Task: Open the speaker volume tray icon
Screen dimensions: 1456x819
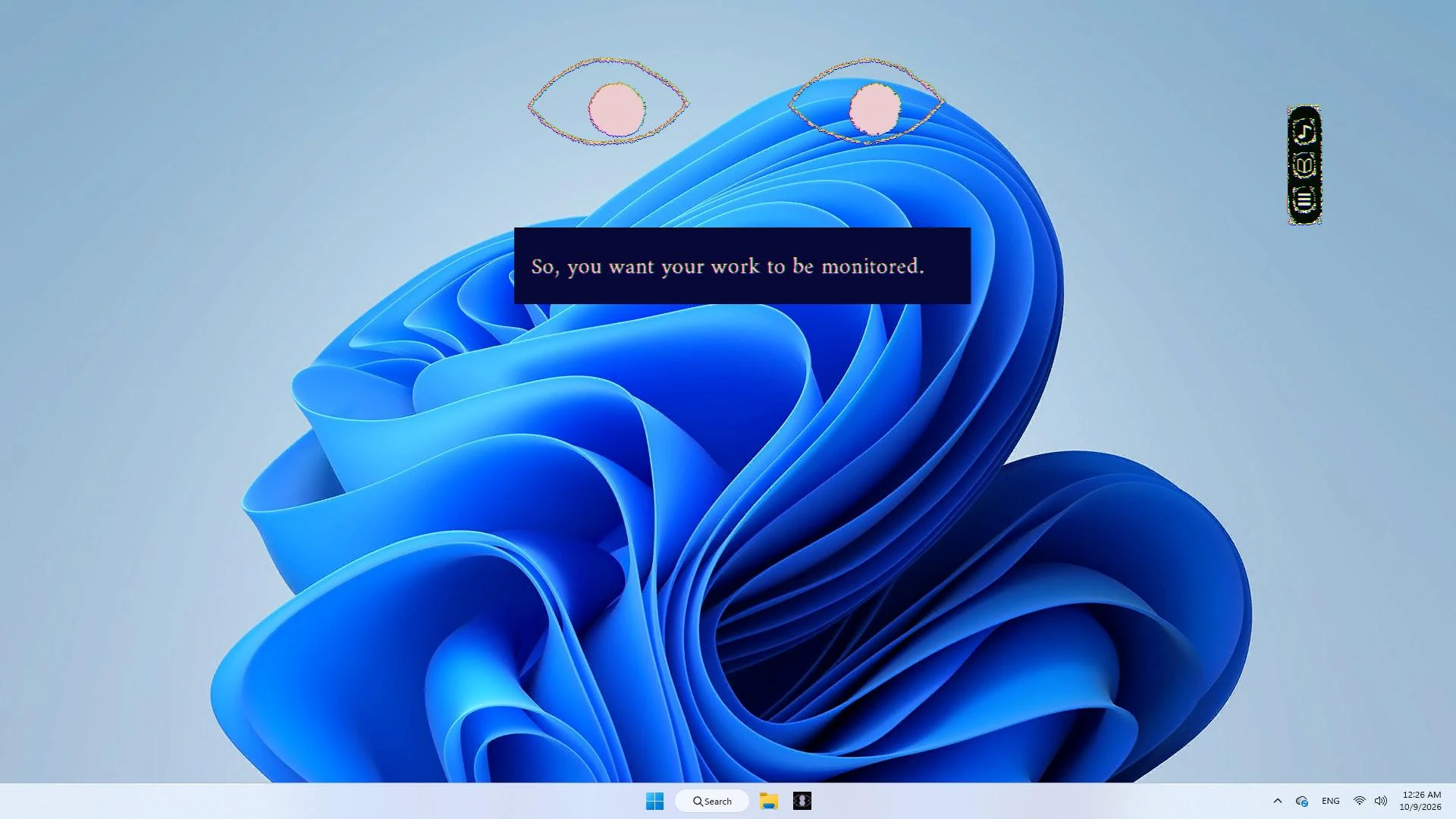Action: [x=1381, y=801]
